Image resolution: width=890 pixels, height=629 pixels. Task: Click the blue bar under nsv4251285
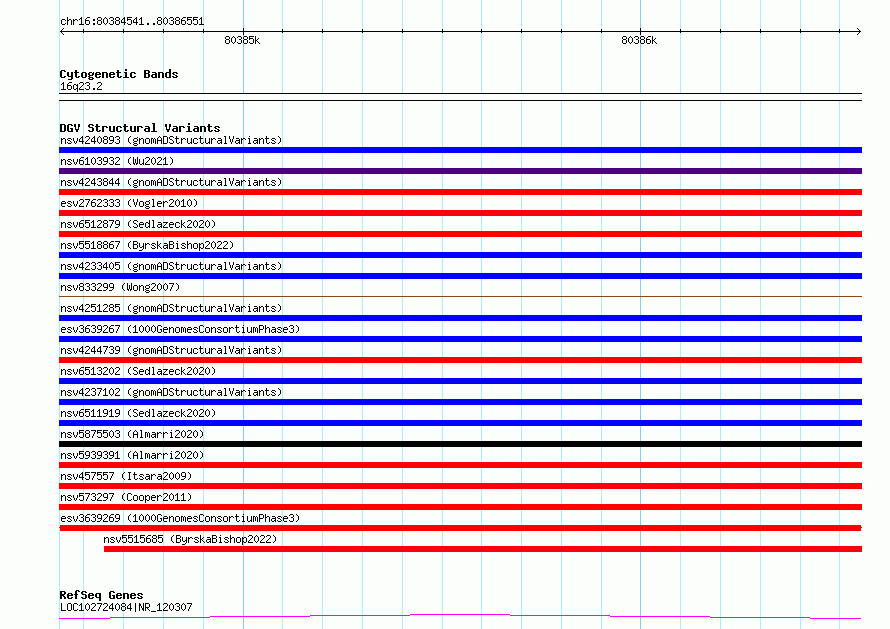pyautogui.click(x=460, y=318)
